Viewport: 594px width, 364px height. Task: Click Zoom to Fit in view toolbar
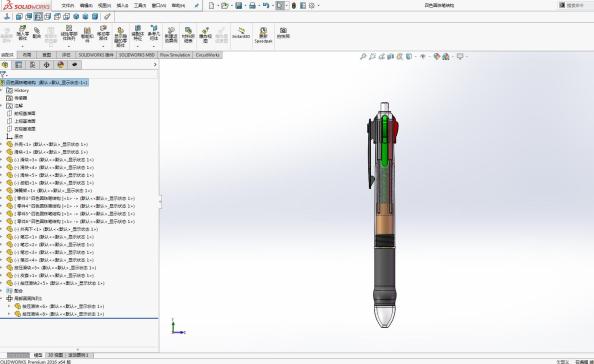coord(363,56)
